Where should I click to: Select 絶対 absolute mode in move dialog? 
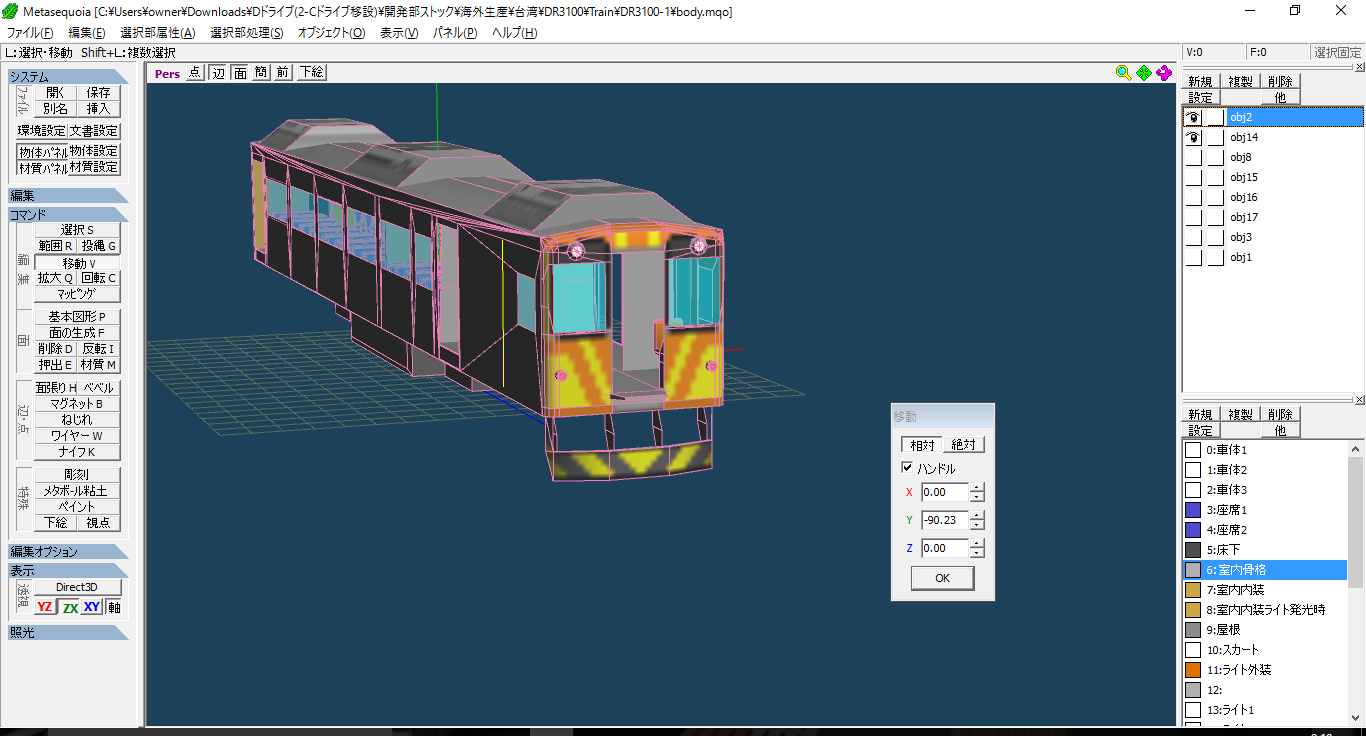(x=964, y=444)
